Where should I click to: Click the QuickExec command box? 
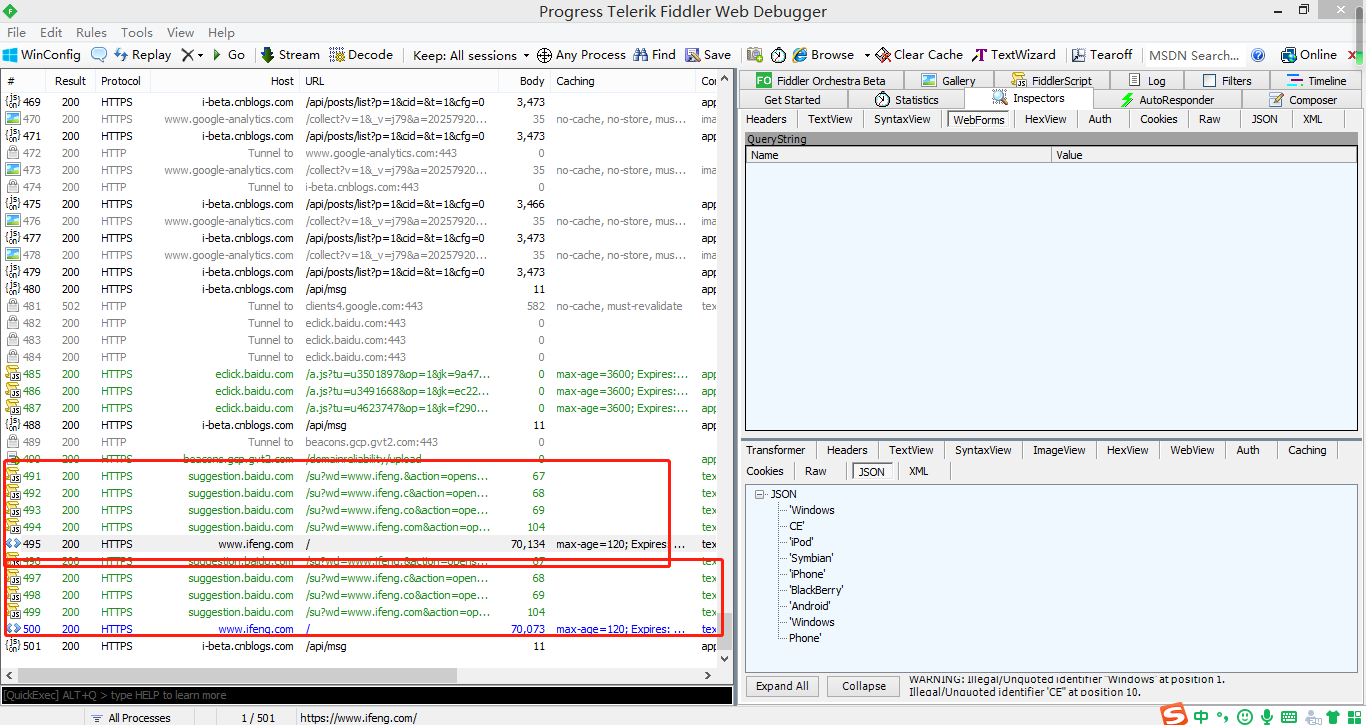point(366,695)
